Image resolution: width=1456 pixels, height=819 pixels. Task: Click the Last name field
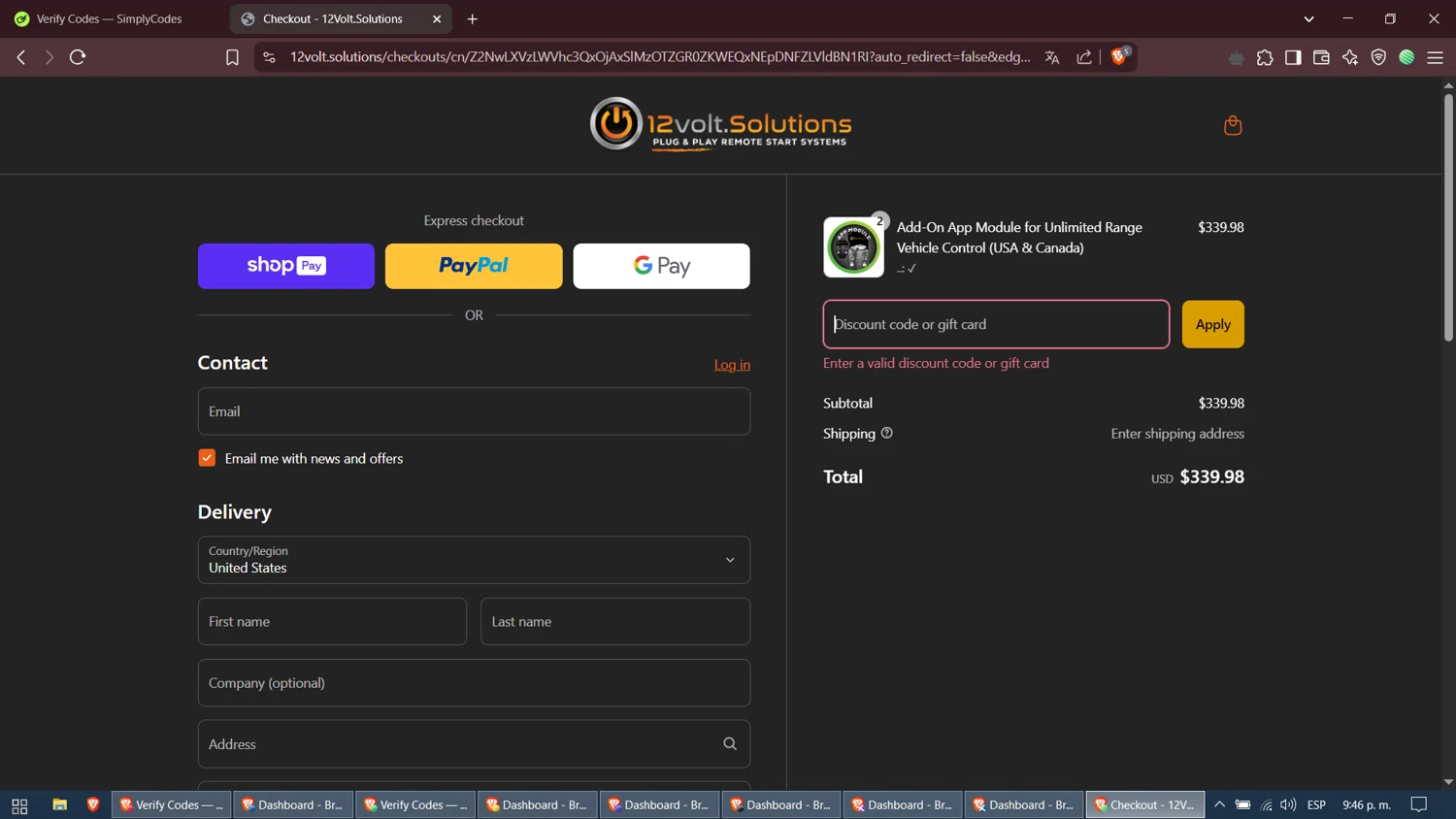point(615,621)
